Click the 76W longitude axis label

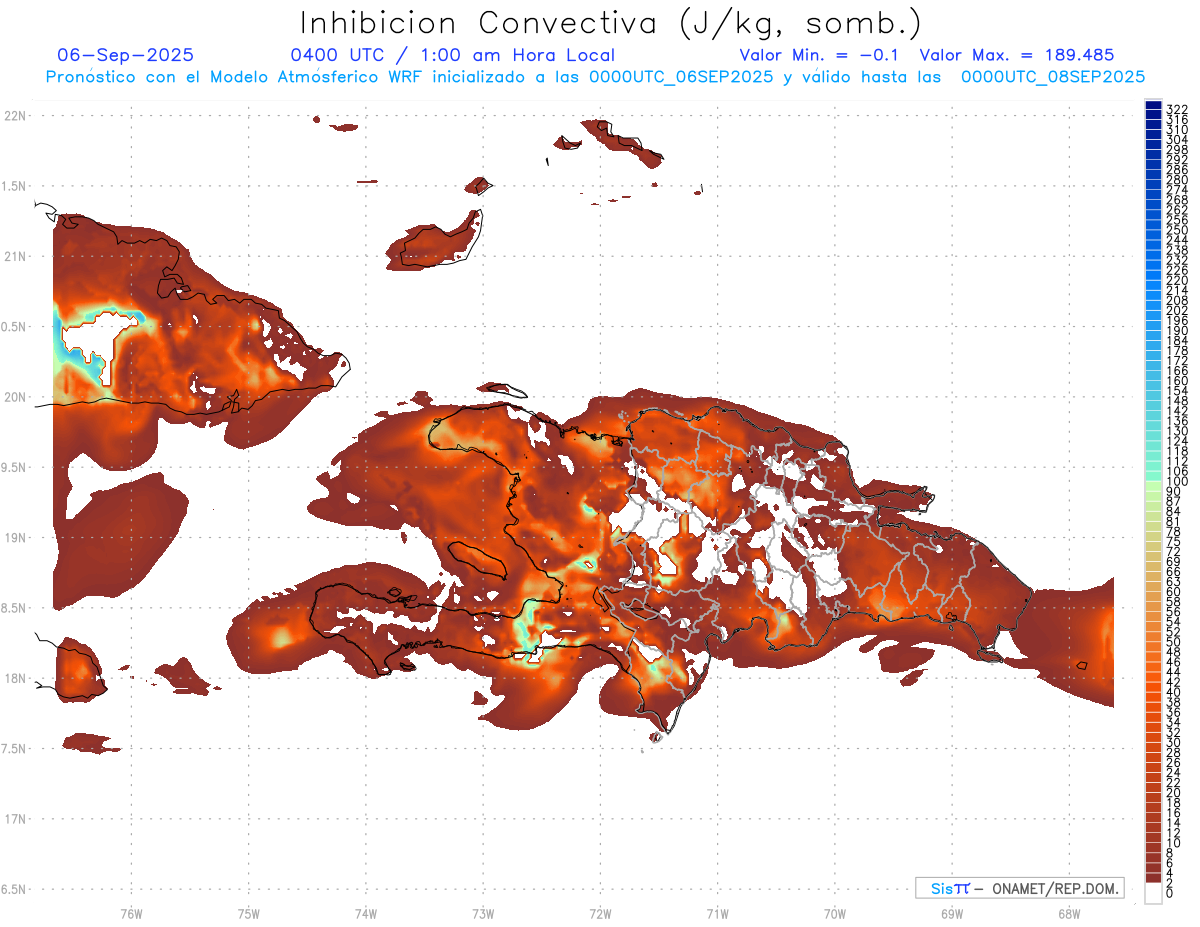(131, 913)
